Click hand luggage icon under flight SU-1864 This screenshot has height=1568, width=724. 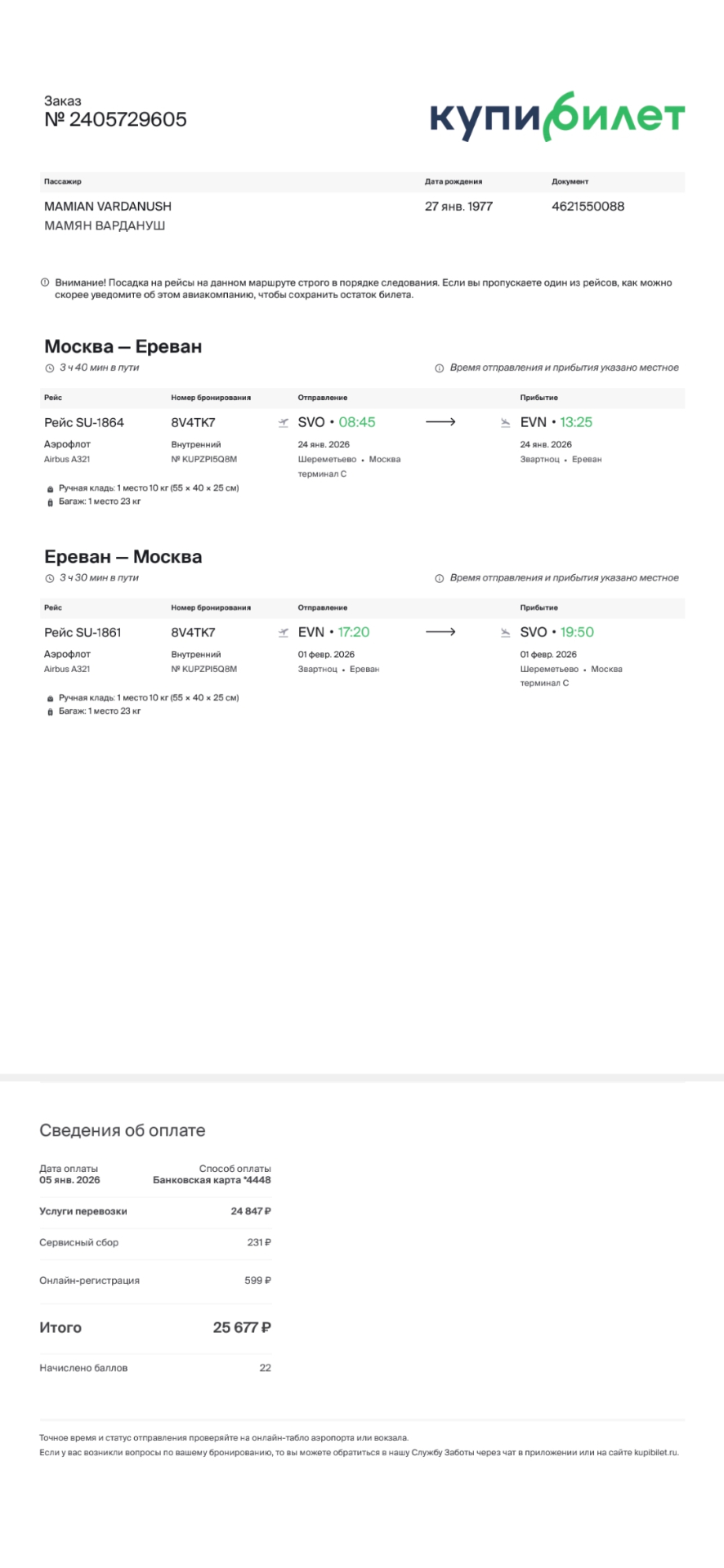pos(50,488)
